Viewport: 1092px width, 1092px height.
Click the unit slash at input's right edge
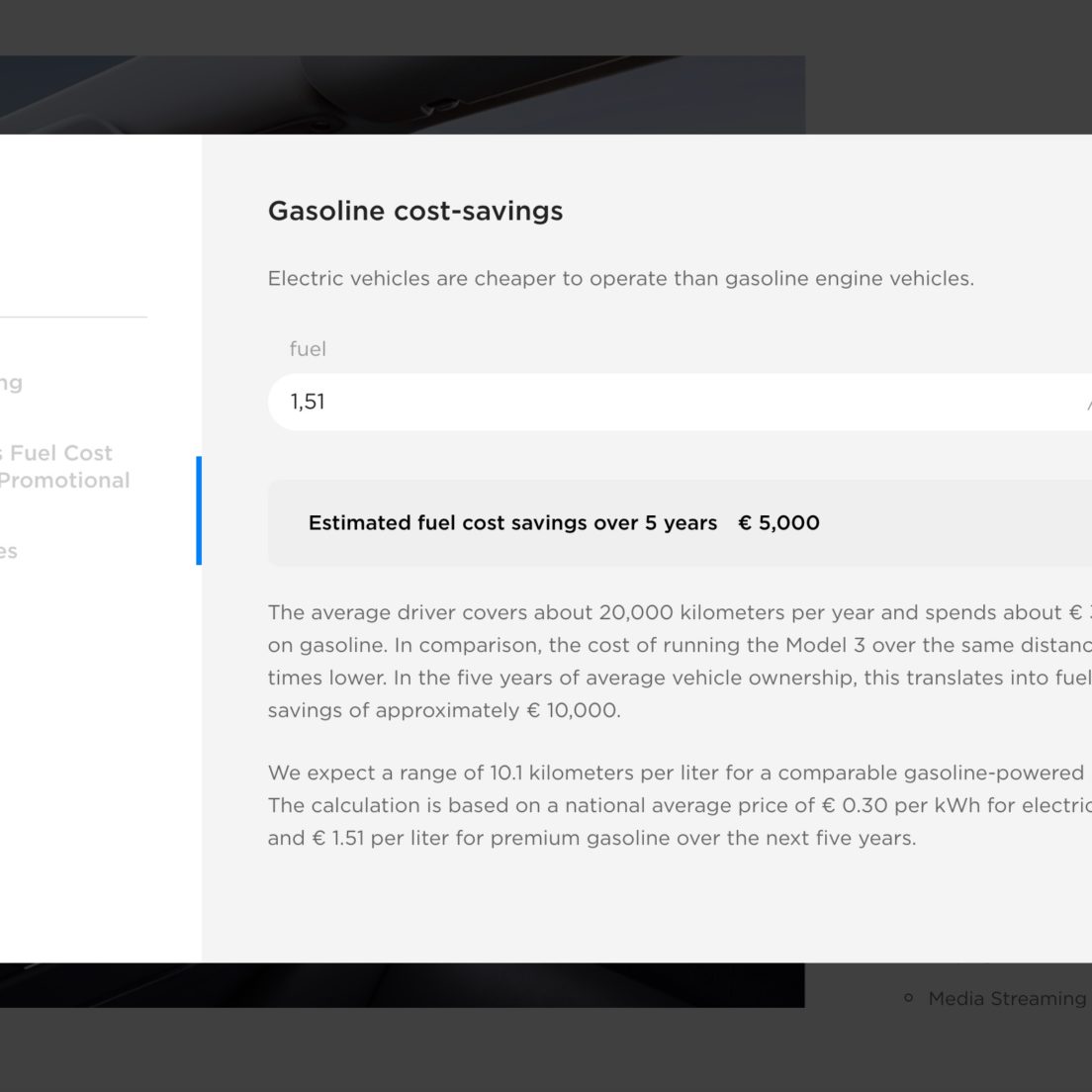click(x=1088, y=404)
